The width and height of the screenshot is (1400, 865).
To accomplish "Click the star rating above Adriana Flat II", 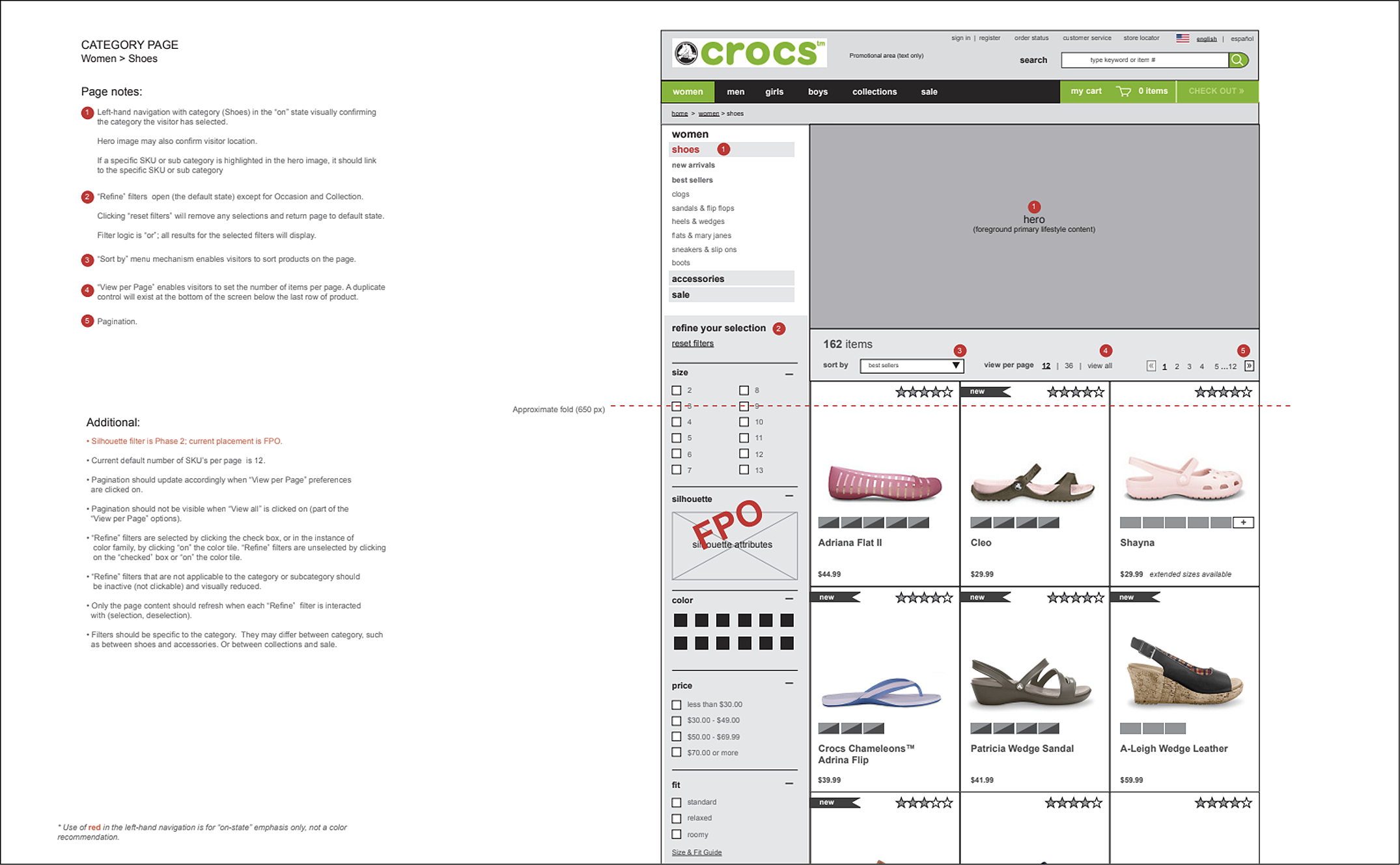I will (x=923, y=391).
